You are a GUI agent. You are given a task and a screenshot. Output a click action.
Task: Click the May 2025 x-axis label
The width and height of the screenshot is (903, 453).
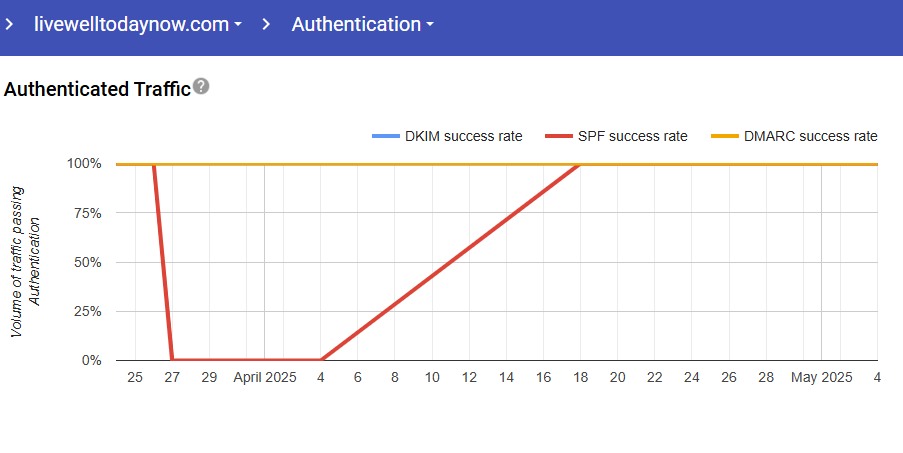821,377
